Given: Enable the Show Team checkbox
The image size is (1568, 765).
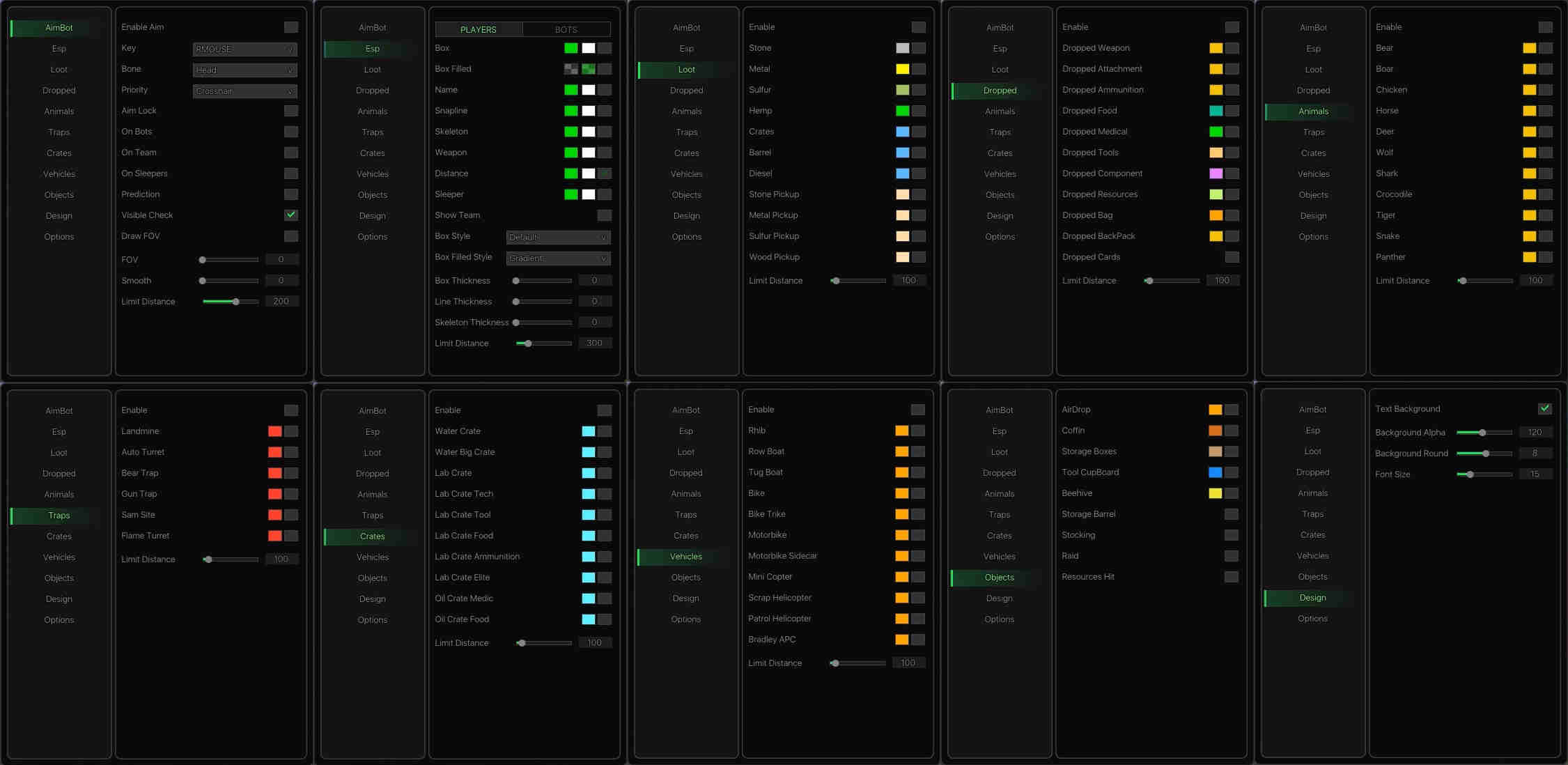Looking at the screenshot, I should pos(605,215).
